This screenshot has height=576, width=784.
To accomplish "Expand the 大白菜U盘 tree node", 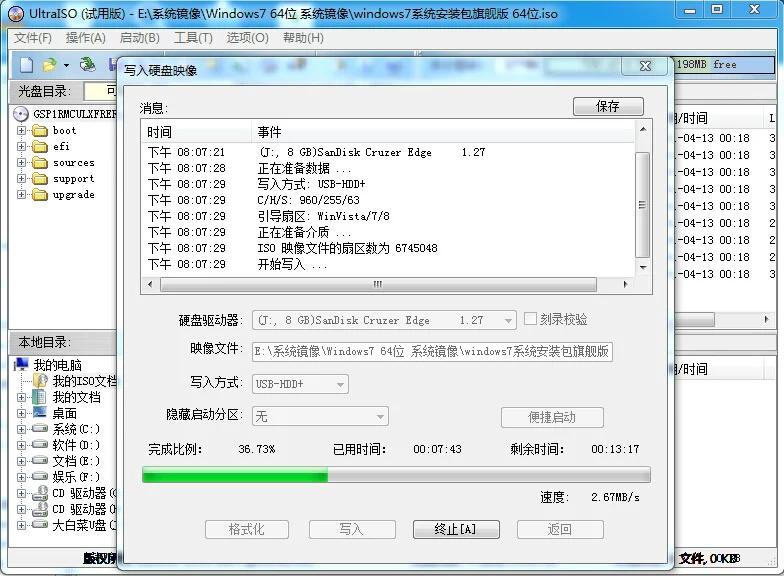I will (21, 525).
